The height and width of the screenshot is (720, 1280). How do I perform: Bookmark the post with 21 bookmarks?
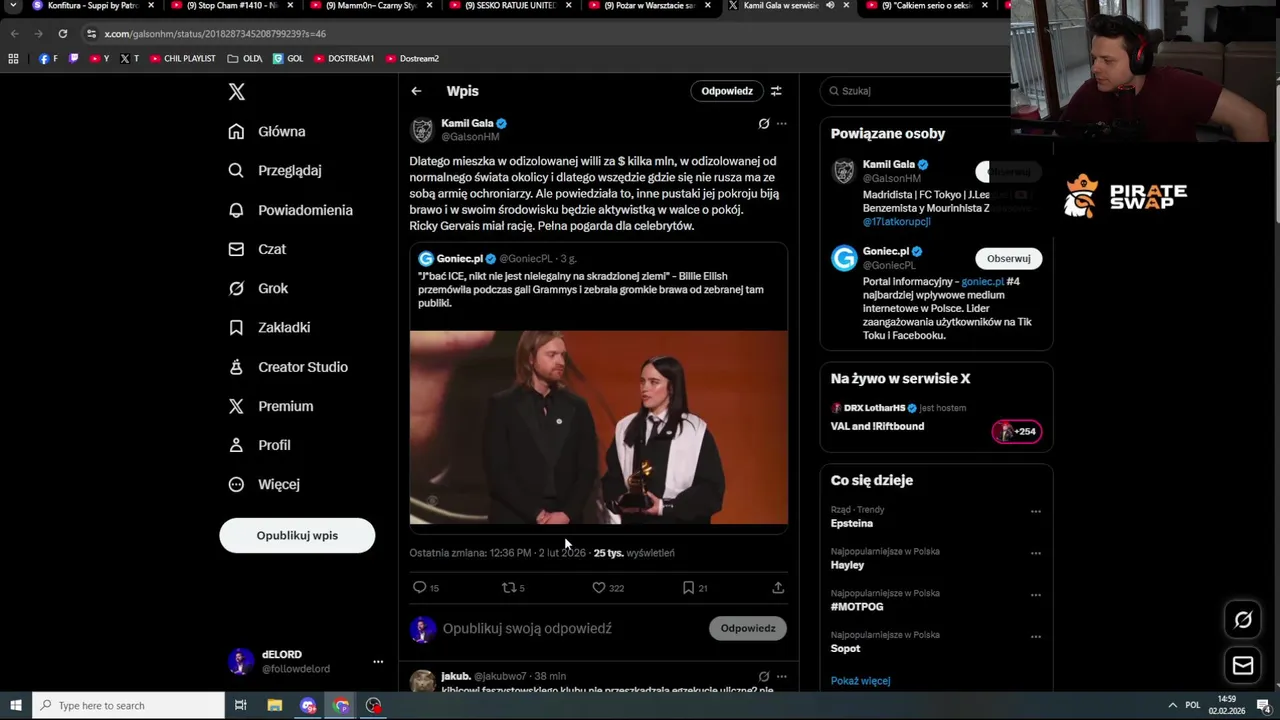(688, 588)
